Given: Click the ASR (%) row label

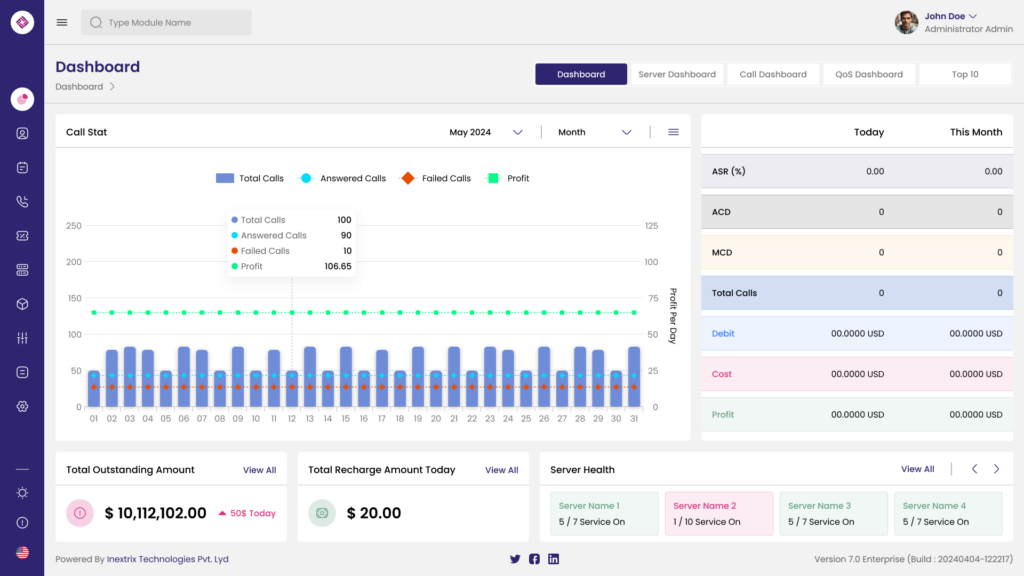Looking at the screenshot, I should [728, 171].
